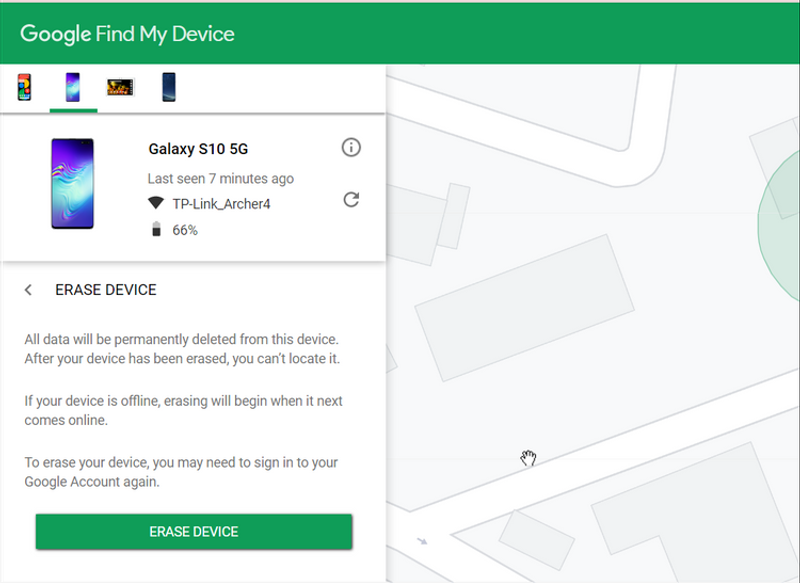
Task: Go back using the arrow beside ERASE DEVICE
Action: tap(28, 290)
